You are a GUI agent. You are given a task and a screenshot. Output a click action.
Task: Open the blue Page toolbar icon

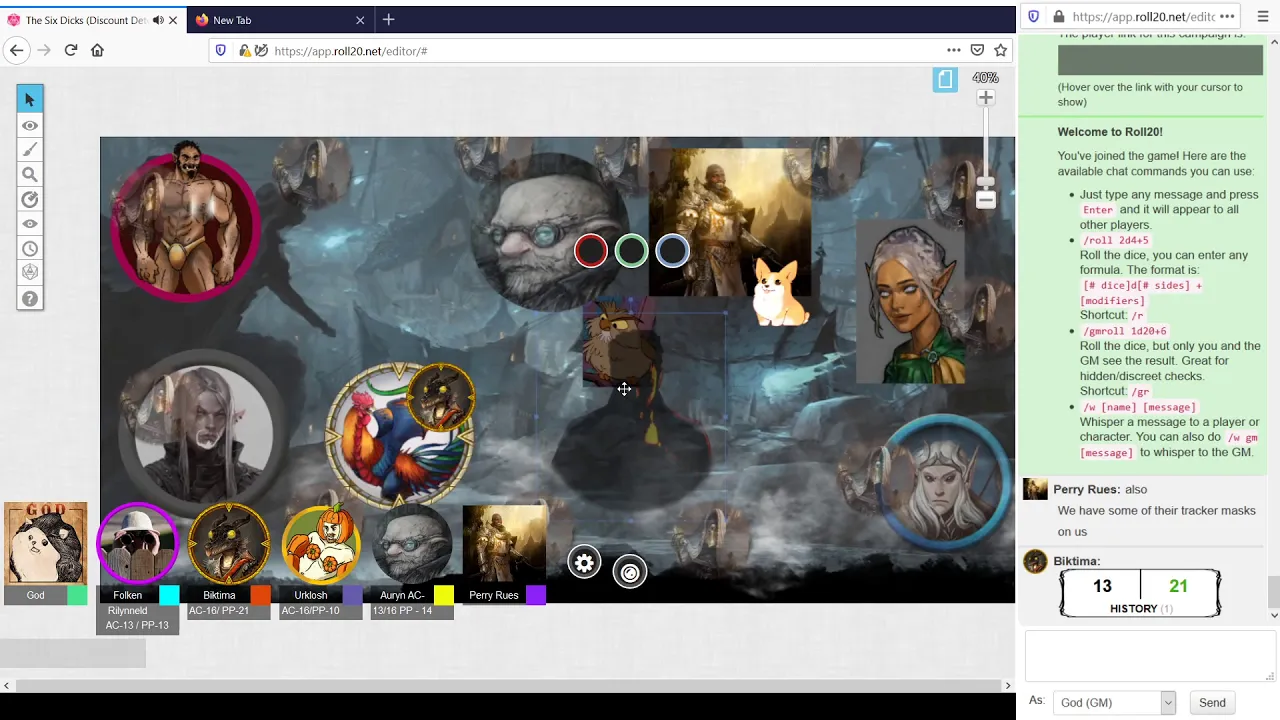tap(945, 79)
